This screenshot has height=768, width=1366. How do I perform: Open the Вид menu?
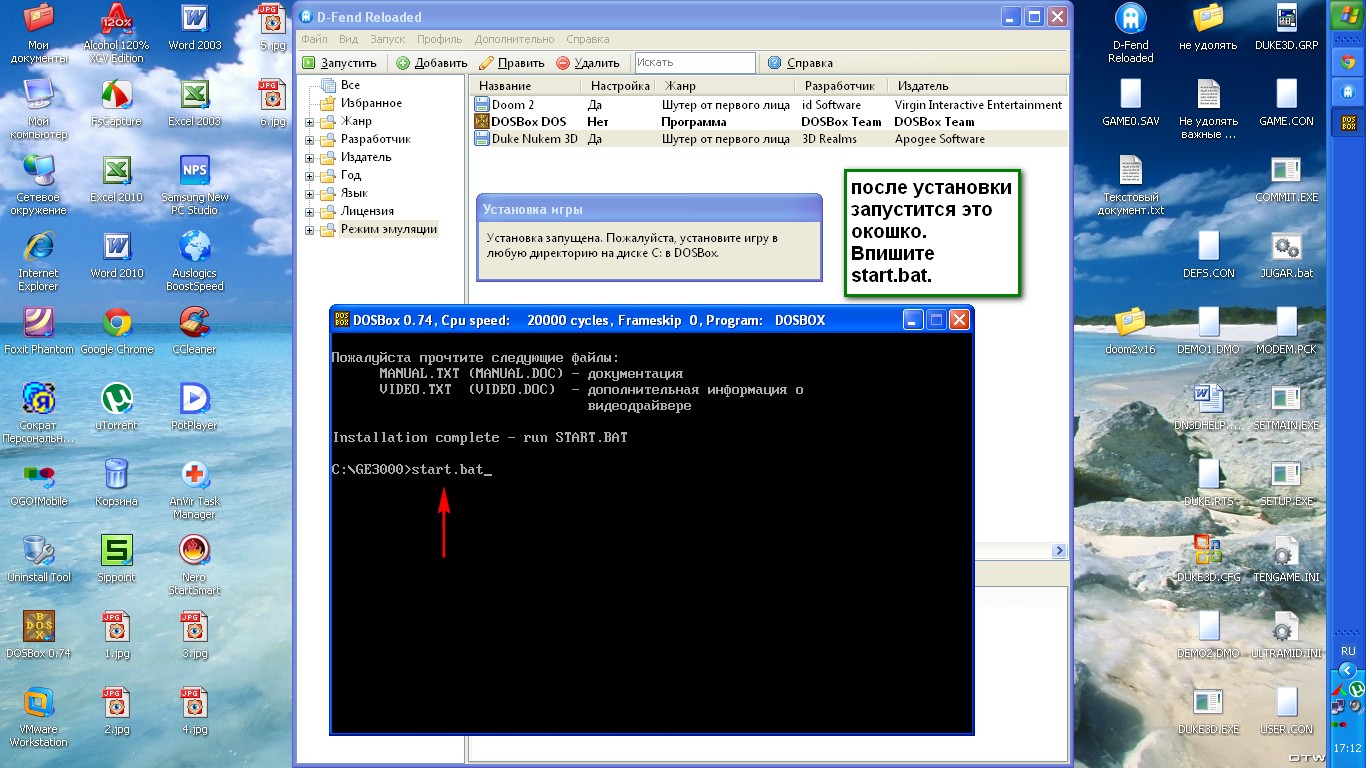coord(348,39)
